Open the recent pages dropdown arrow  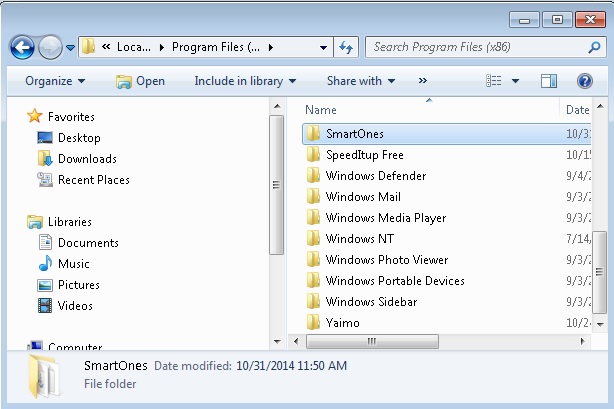(x=70, y=48)
